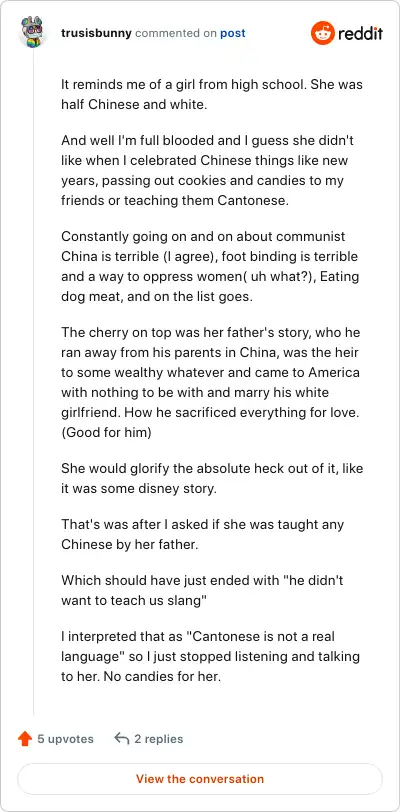Click the "he didn't want to teach us slang" line
400x812 pixels.
(x=202, y=590)
